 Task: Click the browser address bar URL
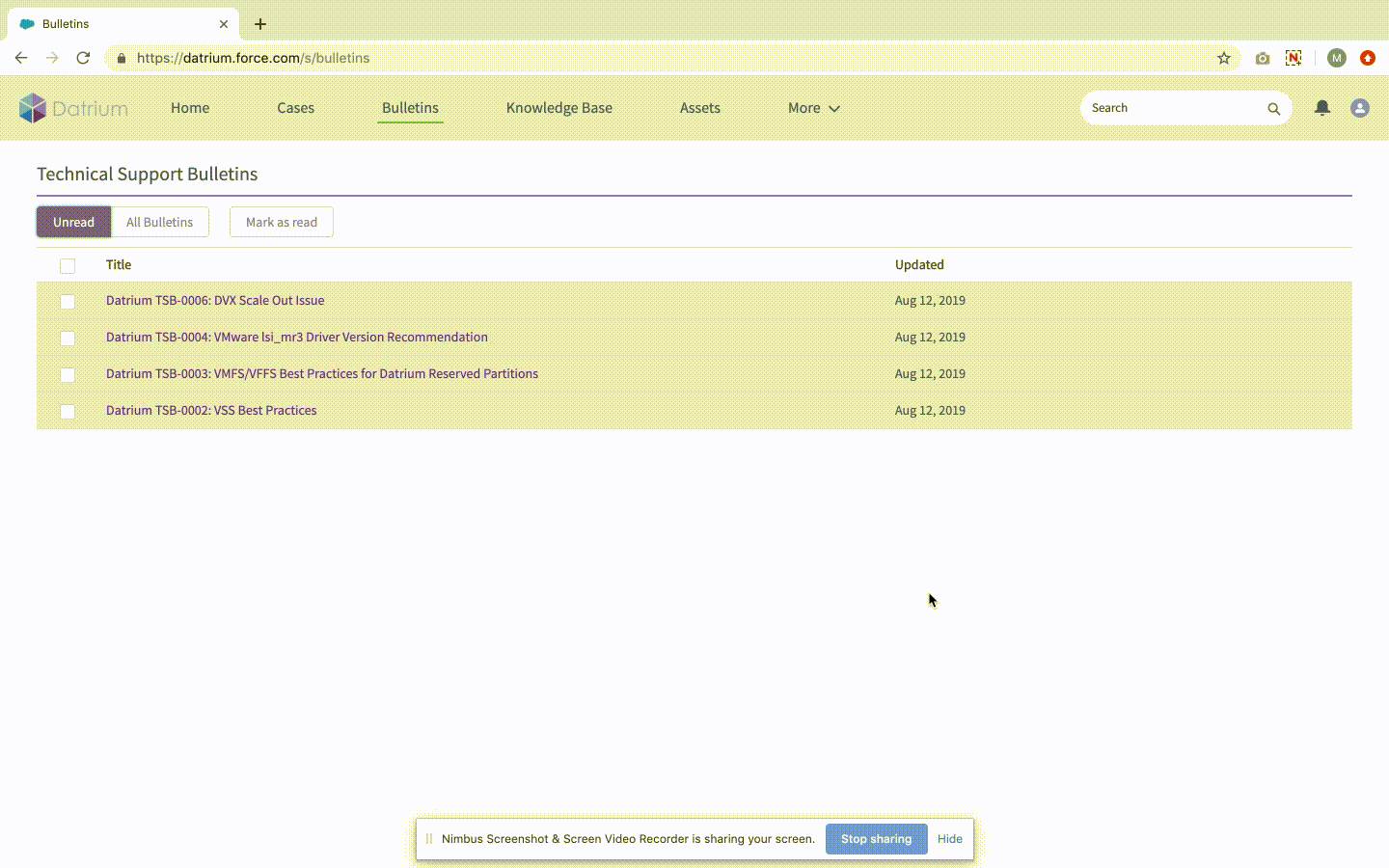point(253,58)
